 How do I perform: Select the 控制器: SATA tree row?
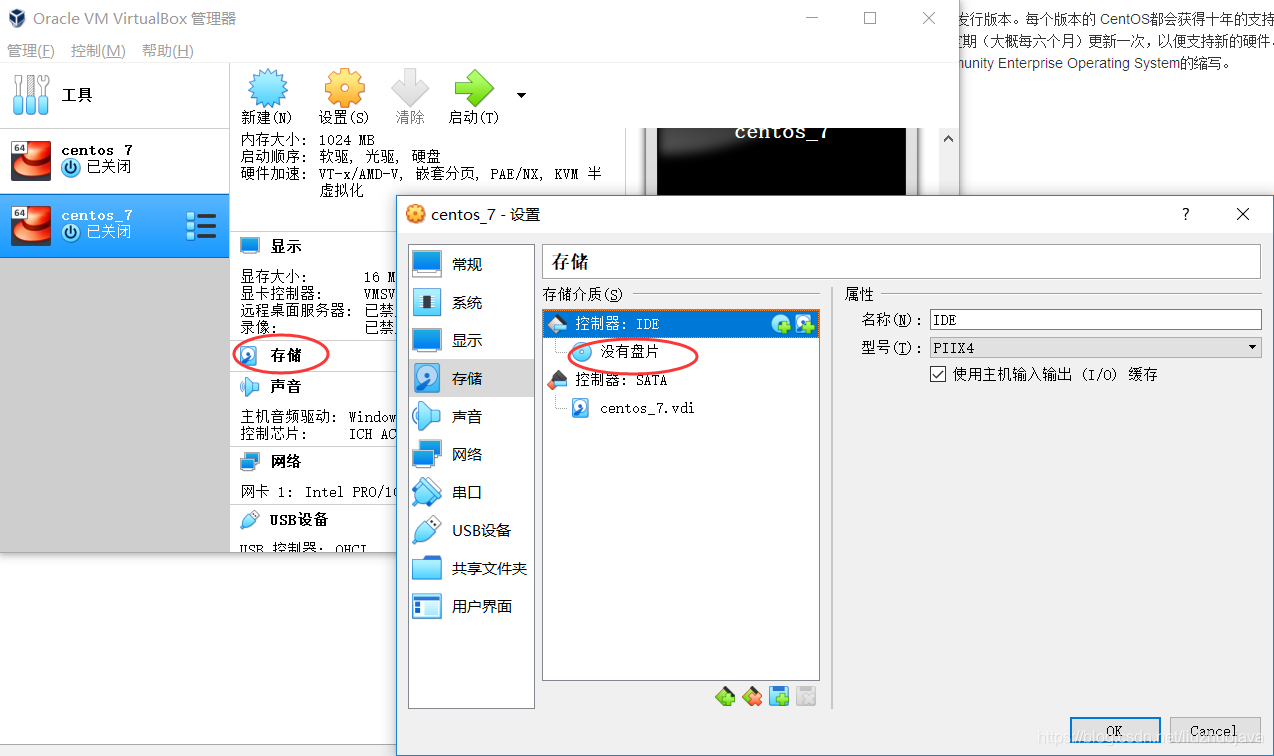click(x=681, y=380)
